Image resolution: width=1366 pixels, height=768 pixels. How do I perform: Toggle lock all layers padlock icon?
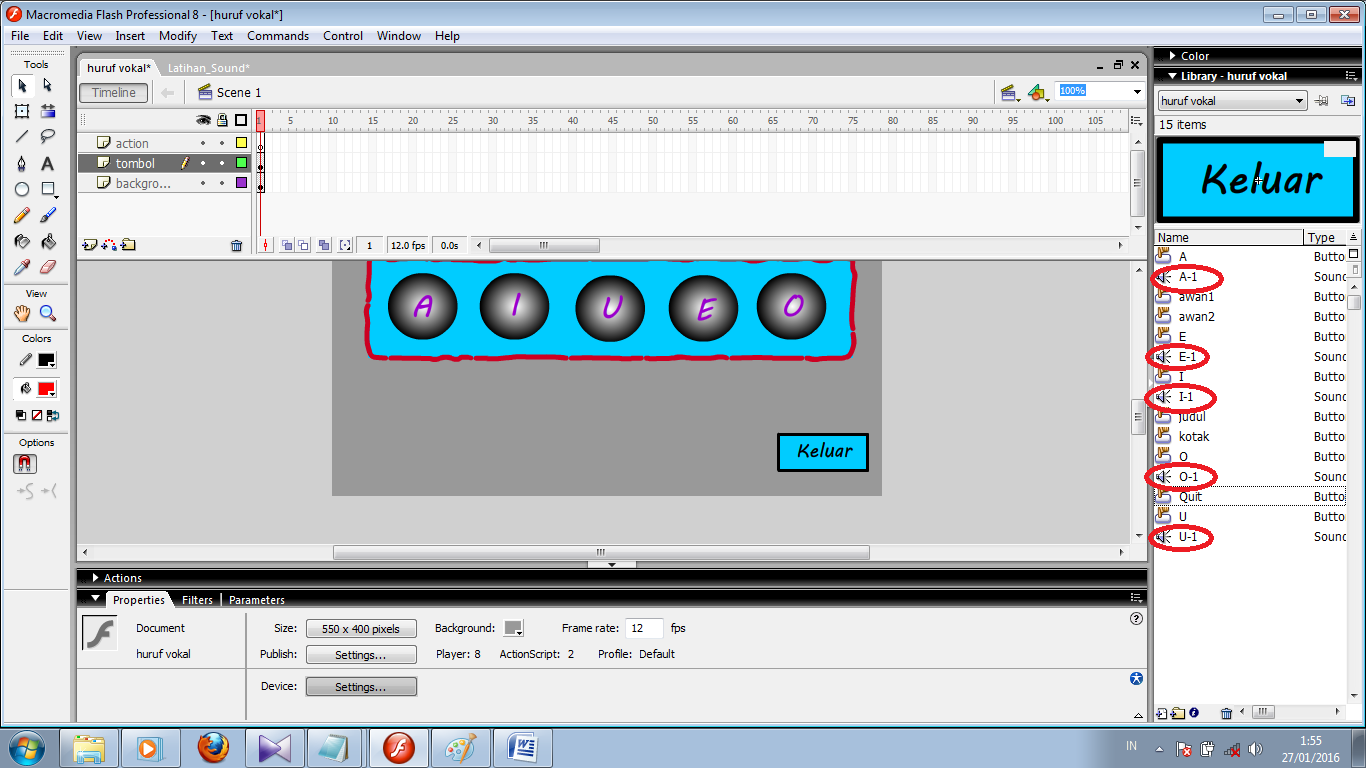point(222,120)
